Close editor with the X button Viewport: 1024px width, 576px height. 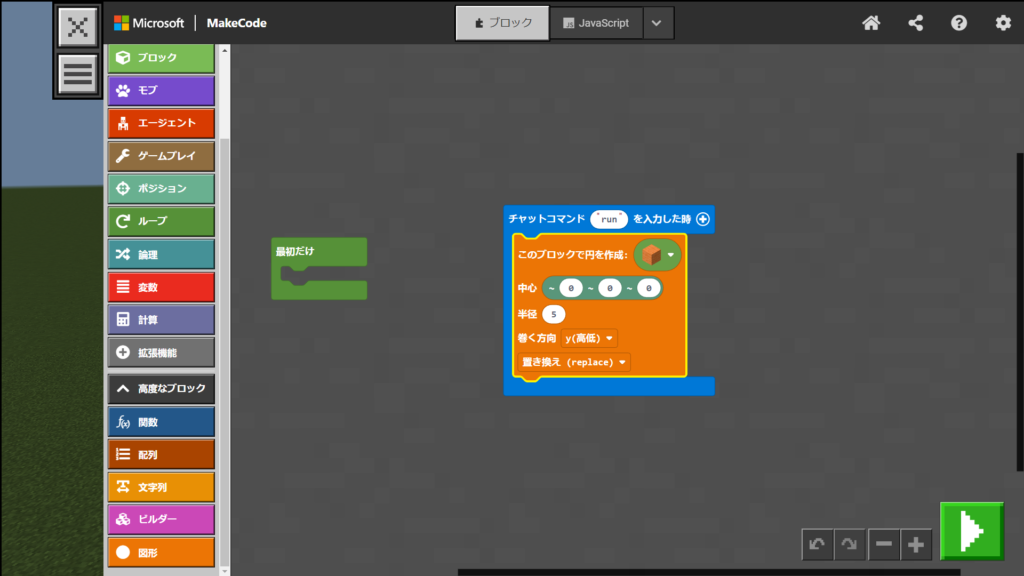click(x=78, y=27)
